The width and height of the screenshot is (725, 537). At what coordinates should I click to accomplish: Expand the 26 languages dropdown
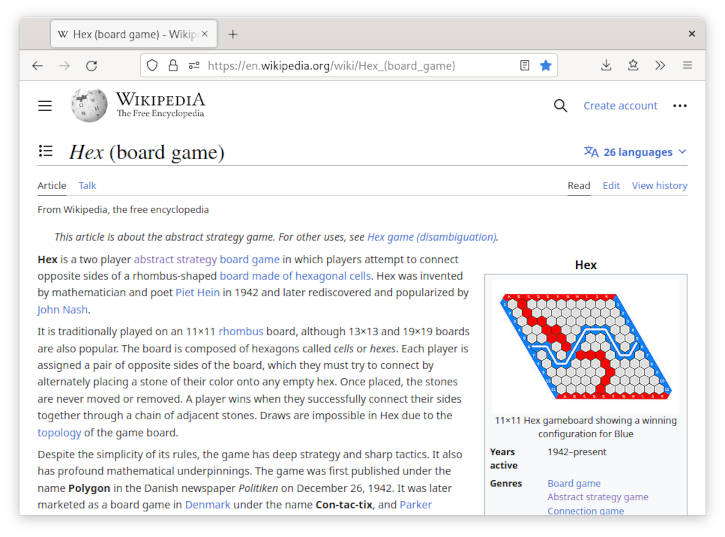coord(635,152)
